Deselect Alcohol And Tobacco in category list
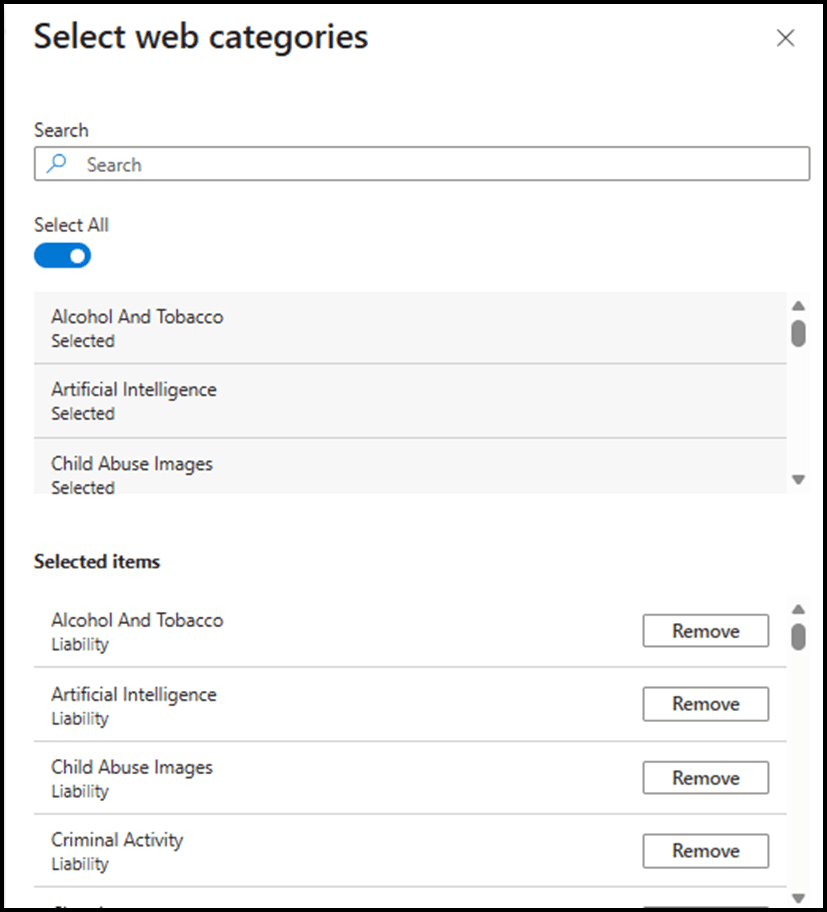Image resolution: width=827 pixels, height=912 pixels. click(x=410, y=328)
